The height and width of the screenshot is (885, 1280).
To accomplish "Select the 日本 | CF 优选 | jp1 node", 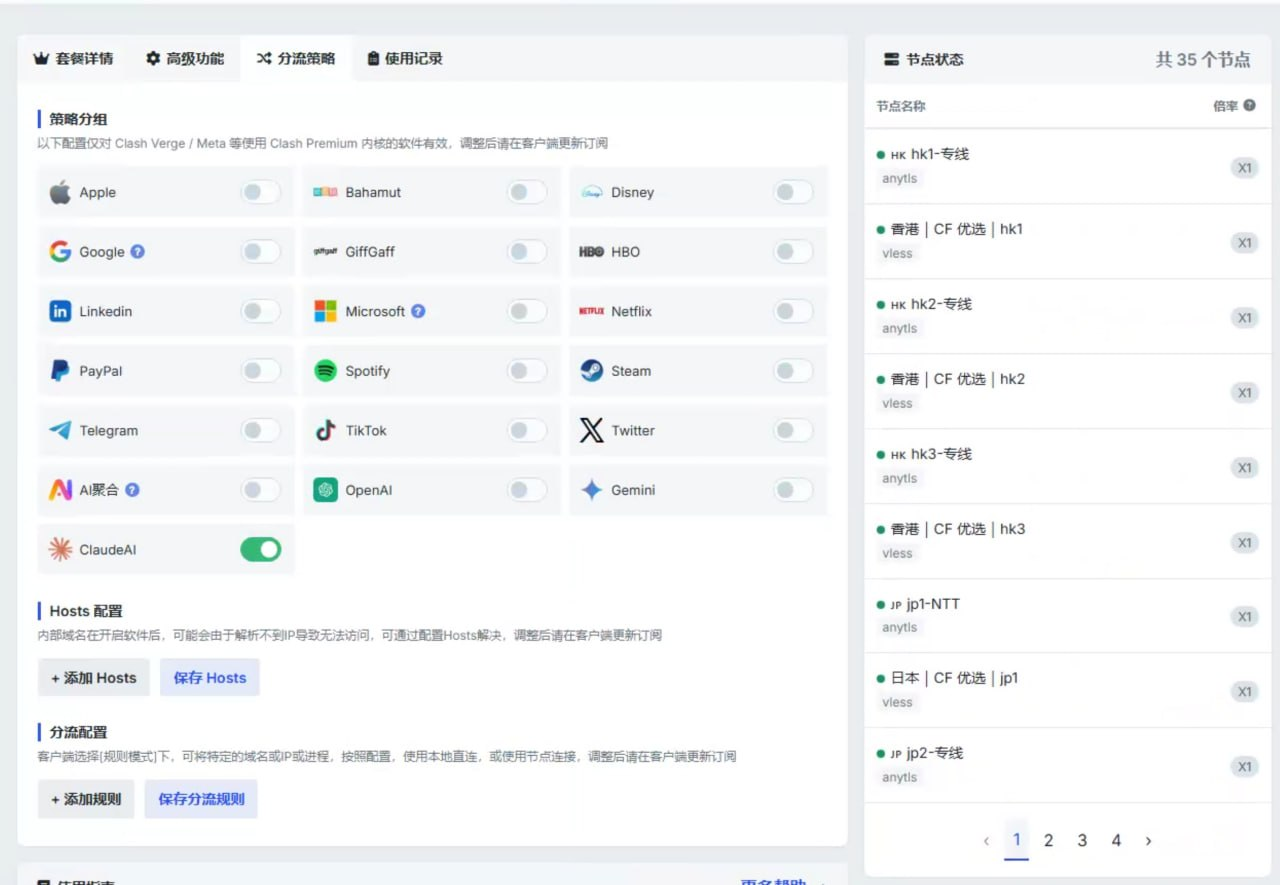I will point(1067,690).
